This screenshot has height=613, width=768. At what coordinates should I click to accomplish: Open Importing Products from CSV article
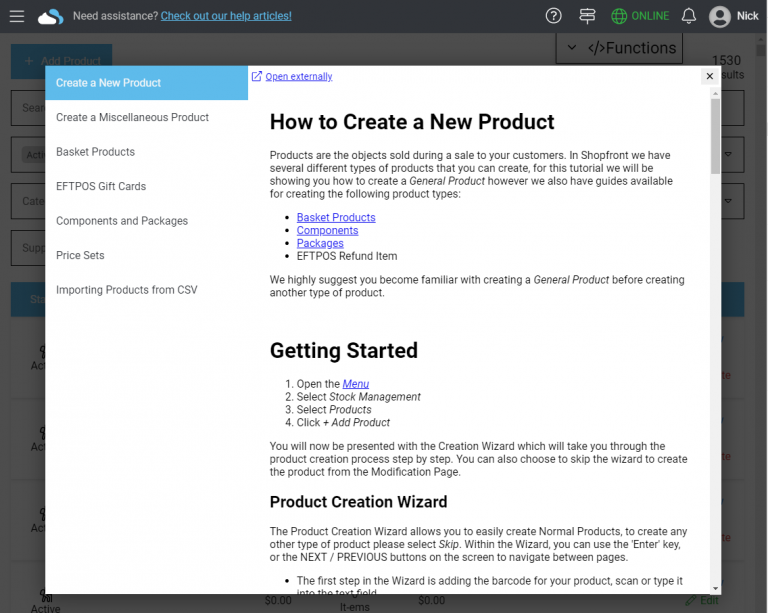pyautogui.click(x=127, y=290)
